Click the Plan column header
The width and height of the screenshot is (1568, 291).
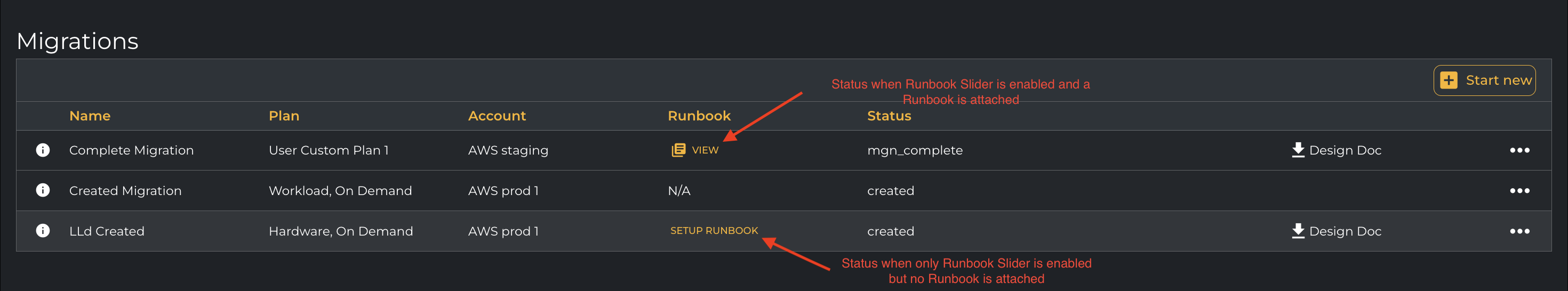pos(284,116)
